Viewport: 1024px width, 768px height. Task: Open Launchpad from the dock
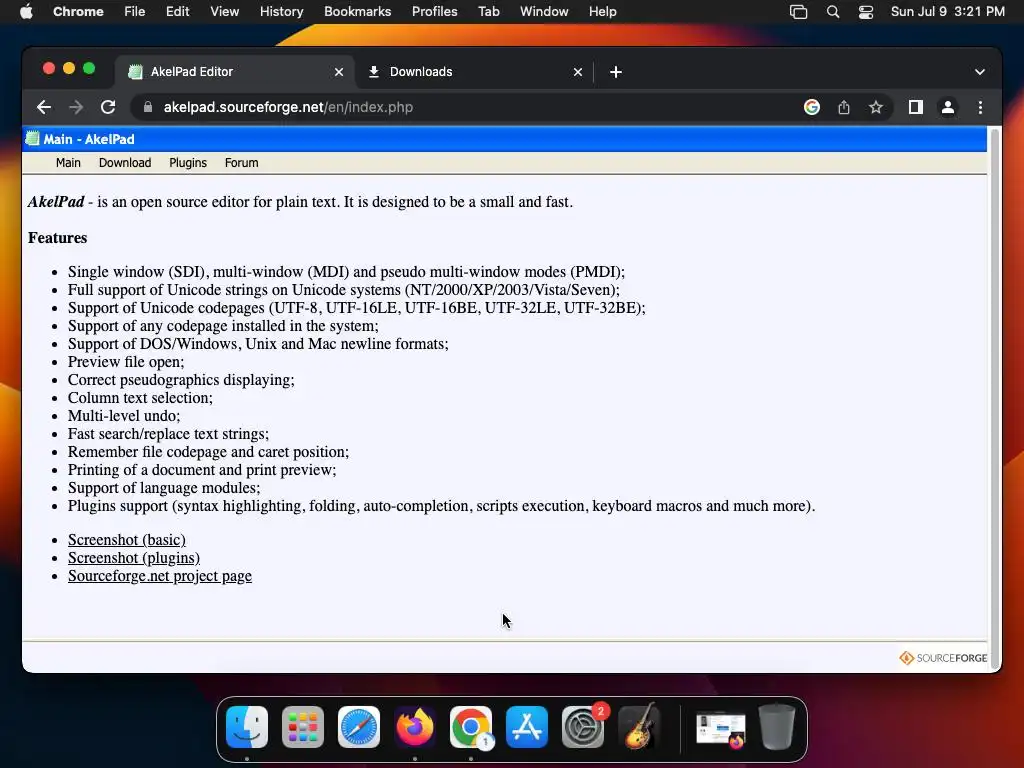tap(303, 727)
